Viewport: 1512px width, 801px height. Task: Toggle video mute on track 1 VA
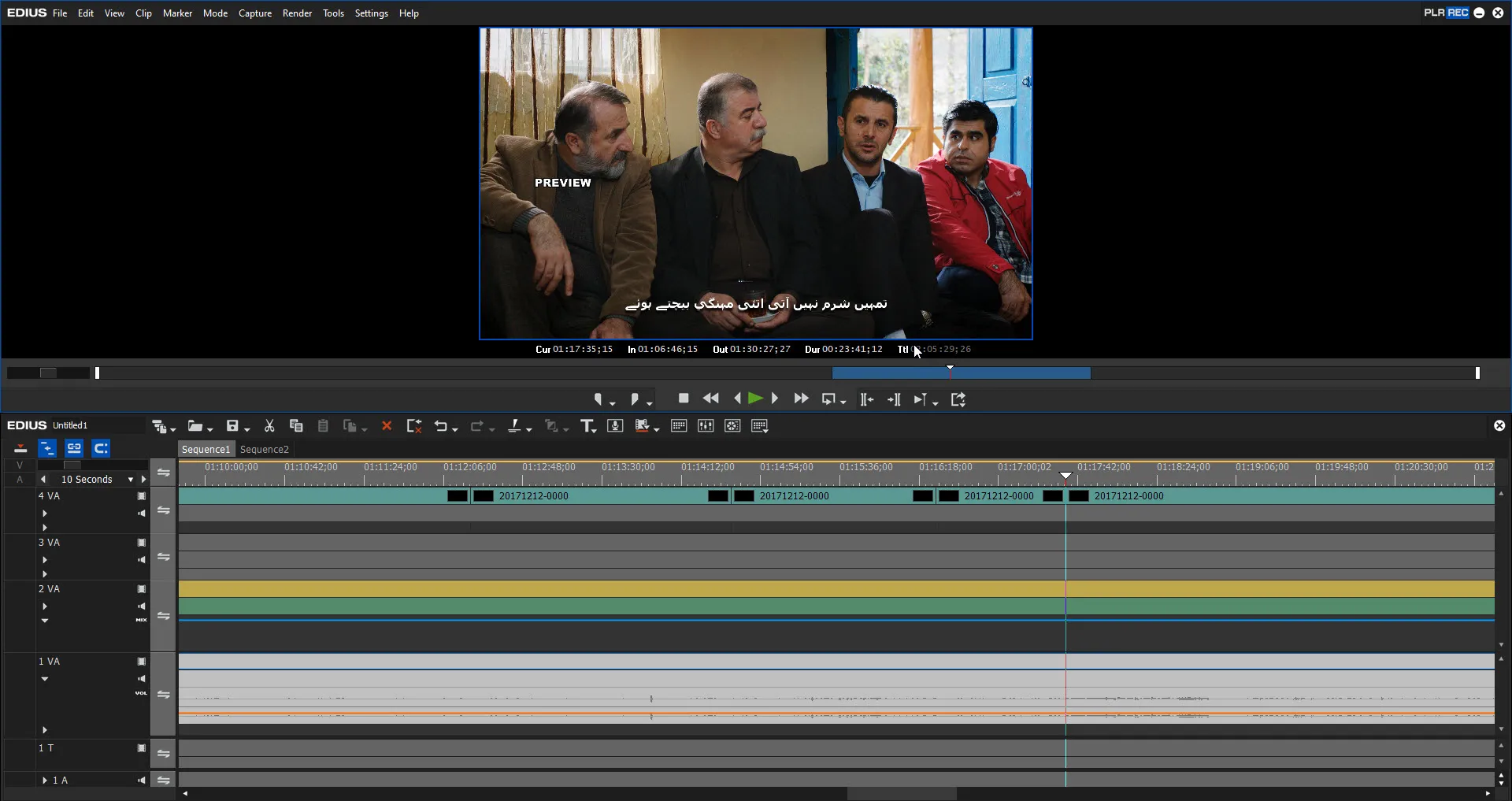click(x=142, y=662)
